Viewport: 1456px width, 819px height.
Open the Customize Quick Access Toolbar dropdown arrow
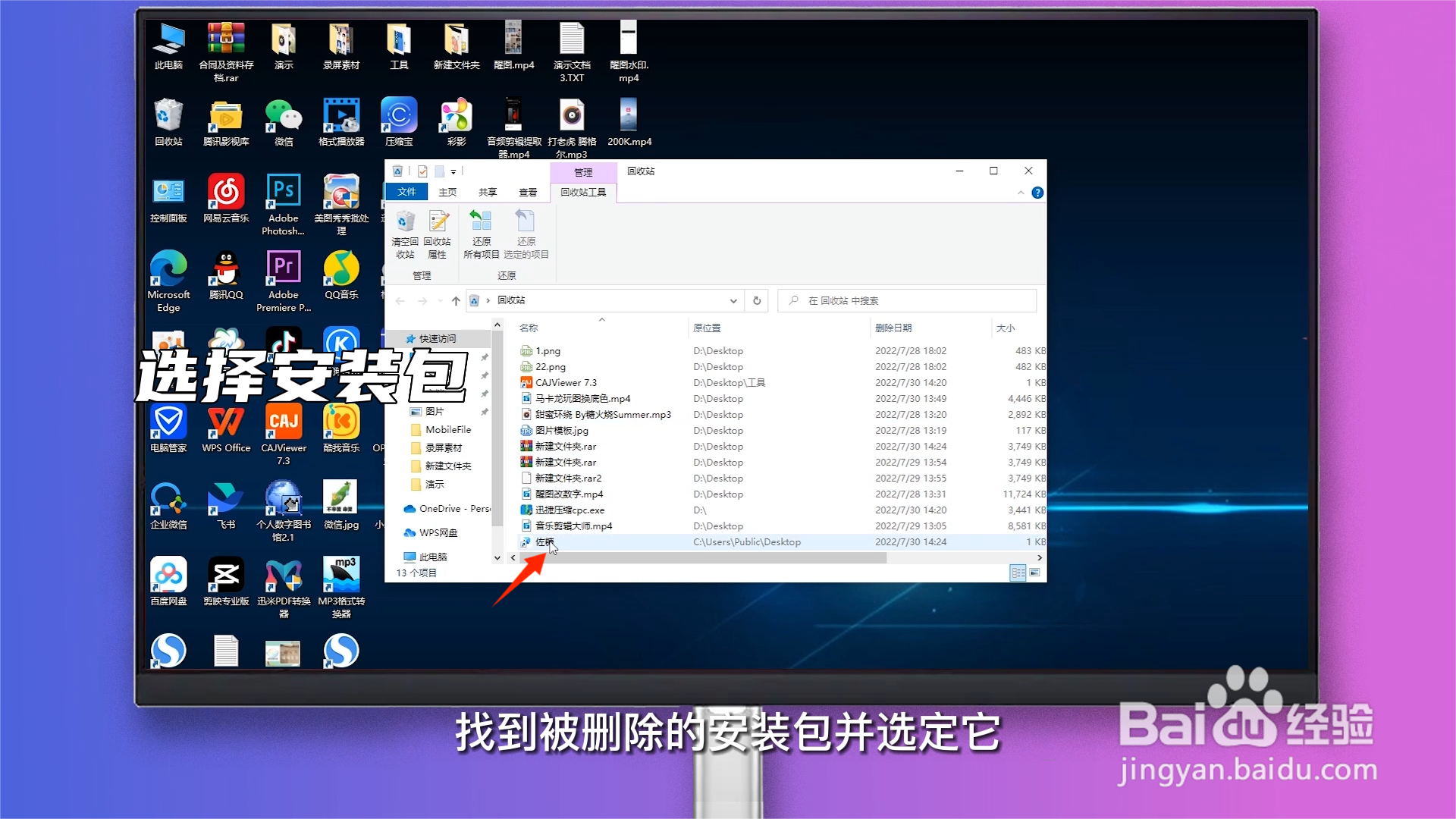453,172
